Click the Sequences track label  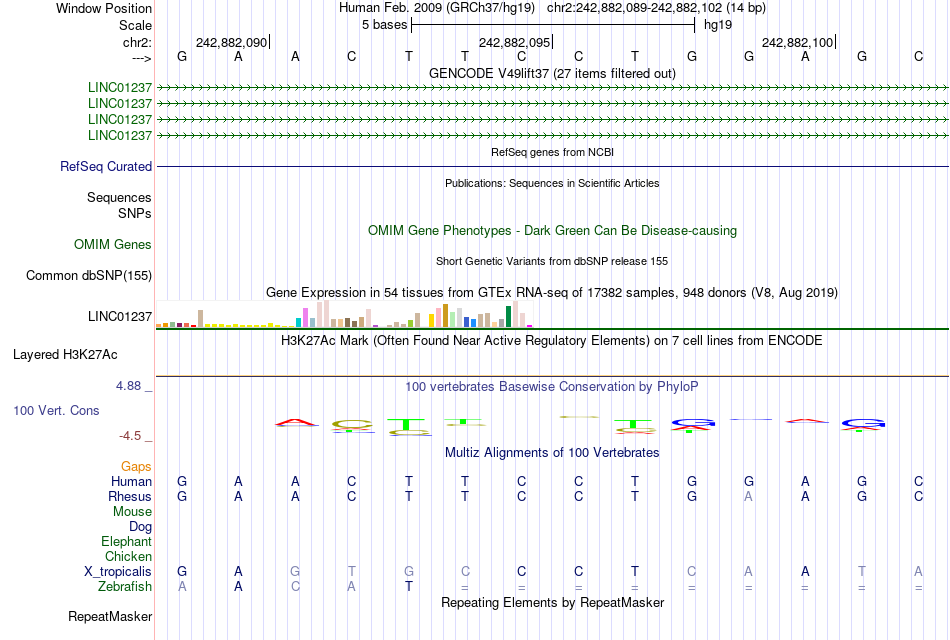[119, 198]
